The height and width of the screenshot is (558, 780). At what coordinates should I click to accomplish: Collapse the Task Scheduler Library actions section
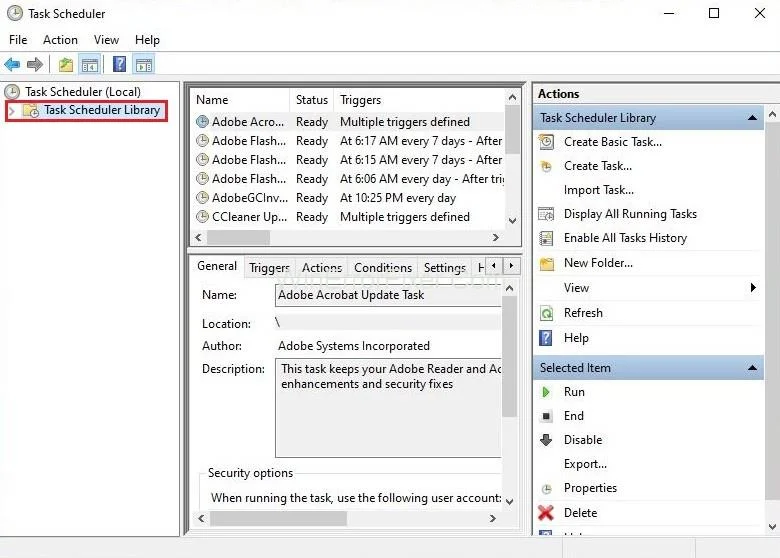(x=753, y=118)
